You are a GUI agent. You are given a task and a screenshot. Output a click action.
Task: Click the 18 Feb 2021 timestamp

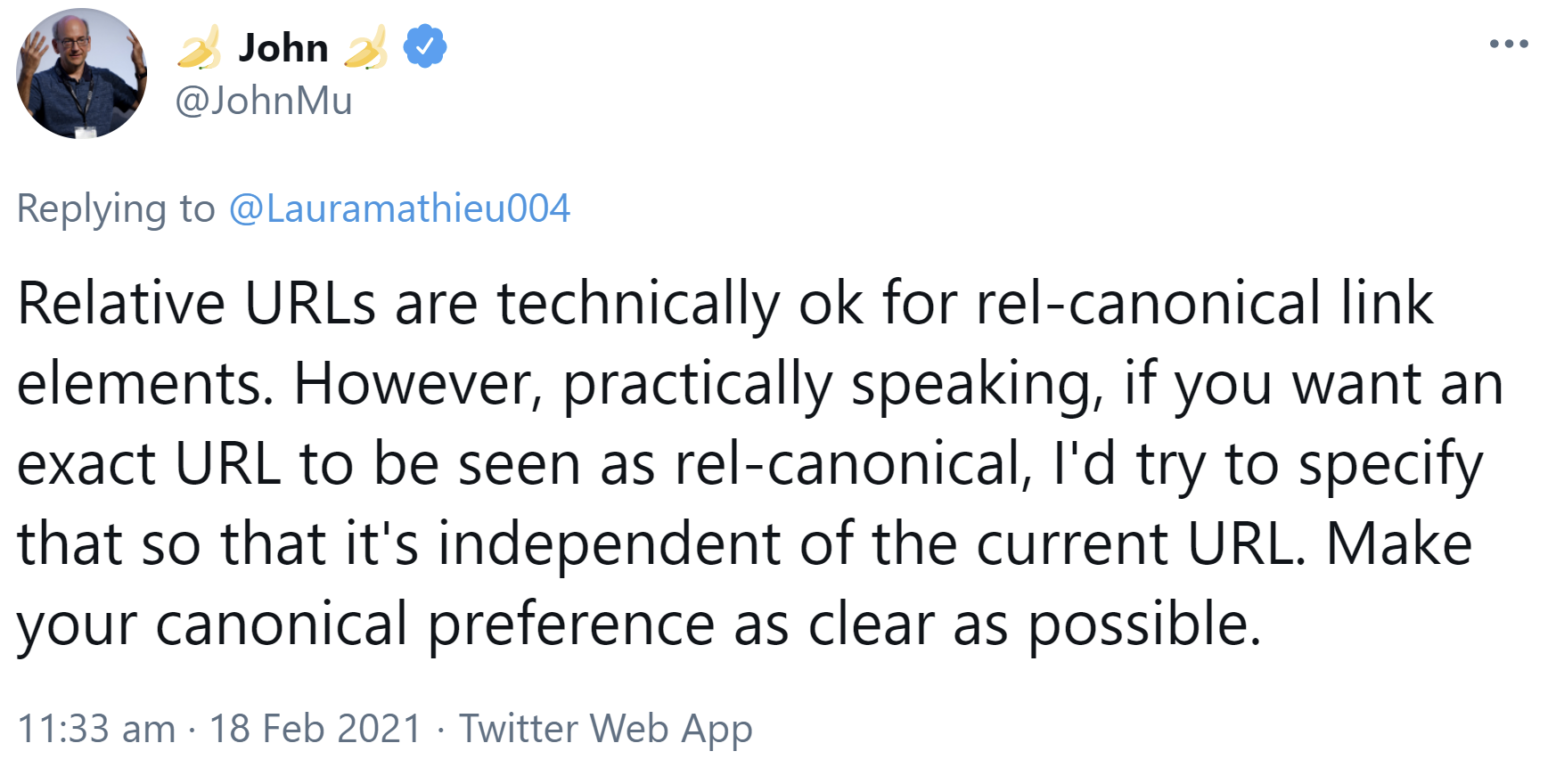coord(316,728)
